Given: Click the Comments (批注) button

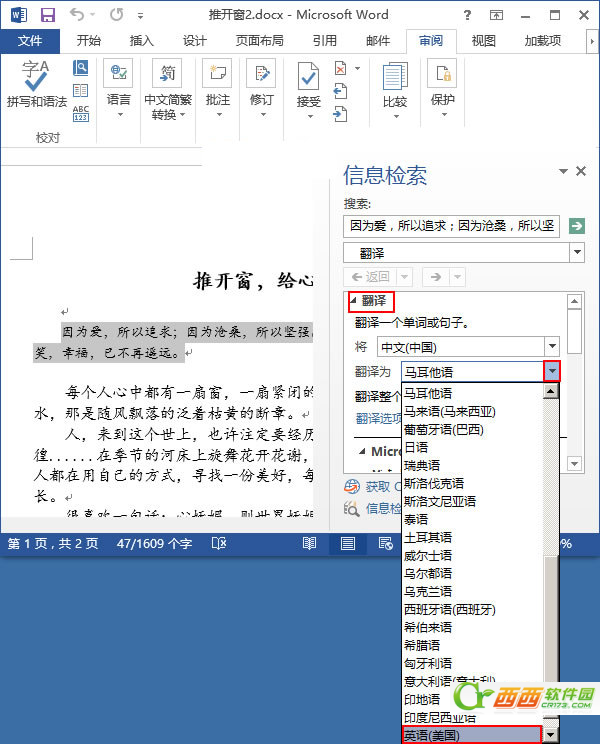Looking at the screenshot, I should point(218,89).
